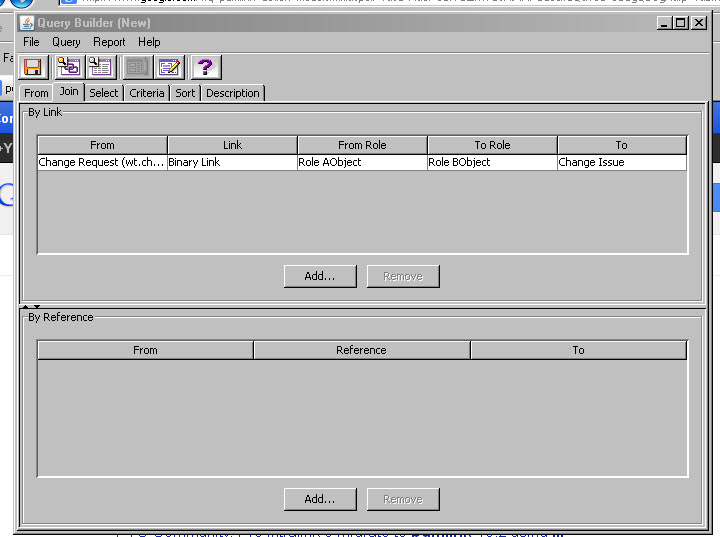Select the Change Issue cell

pos(622,162)
